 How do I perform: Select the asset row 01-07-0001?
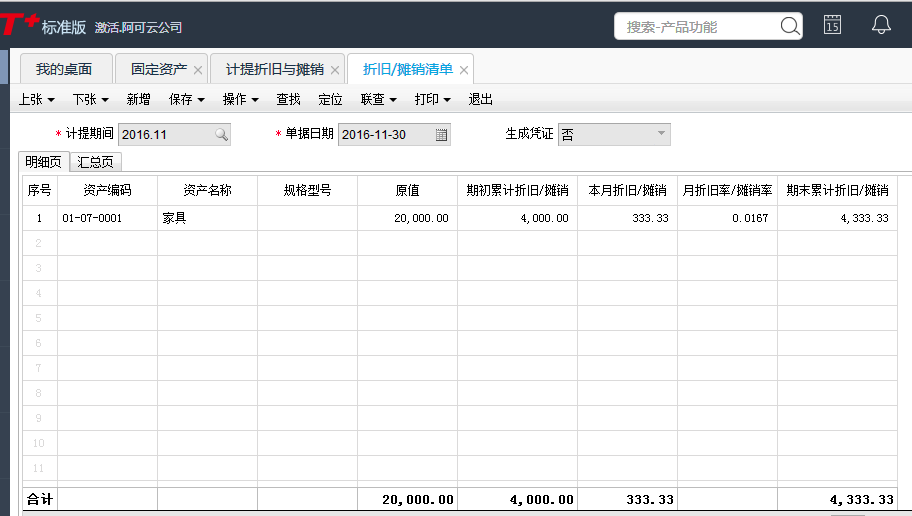(92, 218)
